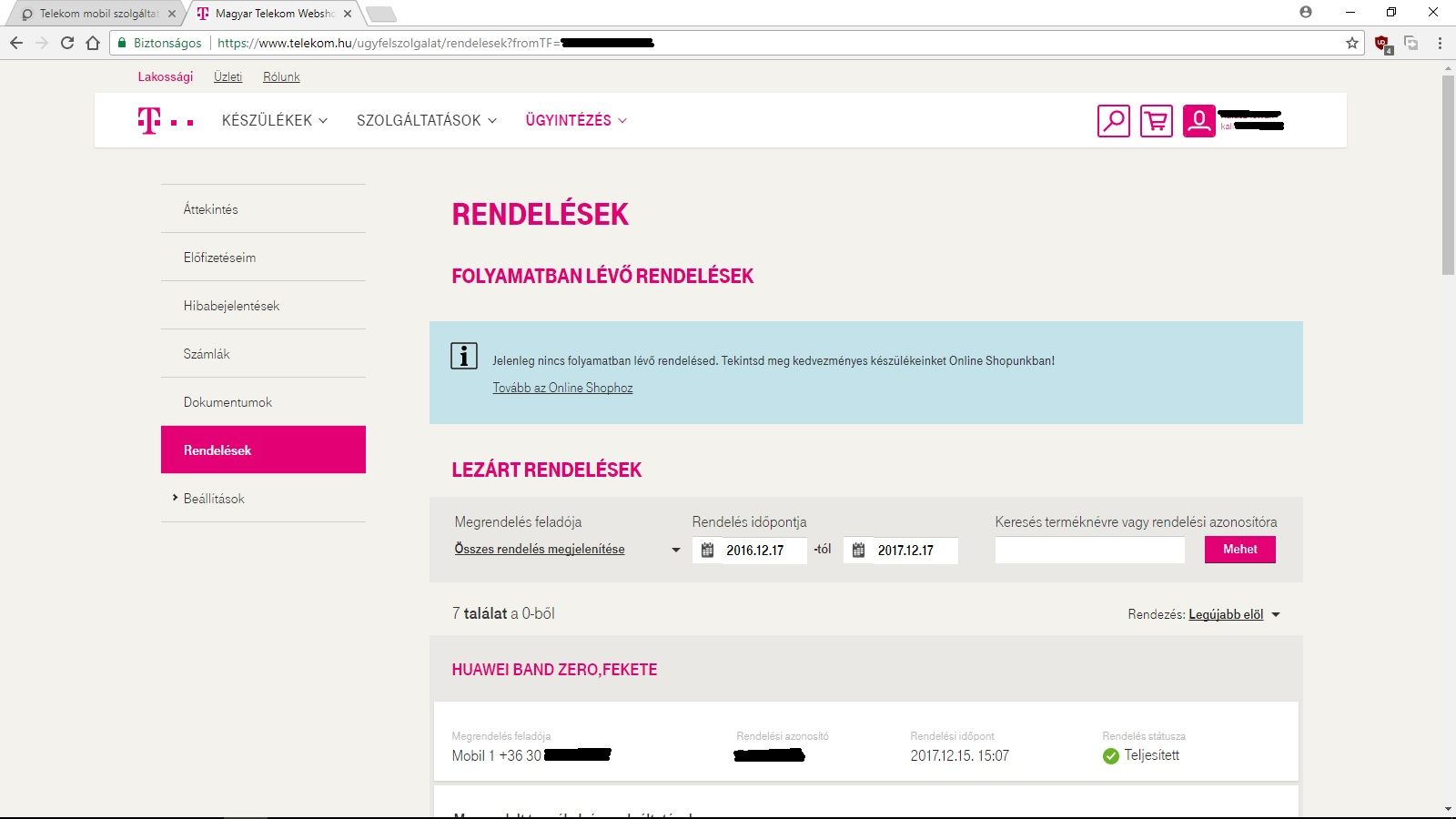Click the Chrome profile avatar icon
The width and height of the screenshot is (1456, 819).
1306,12
